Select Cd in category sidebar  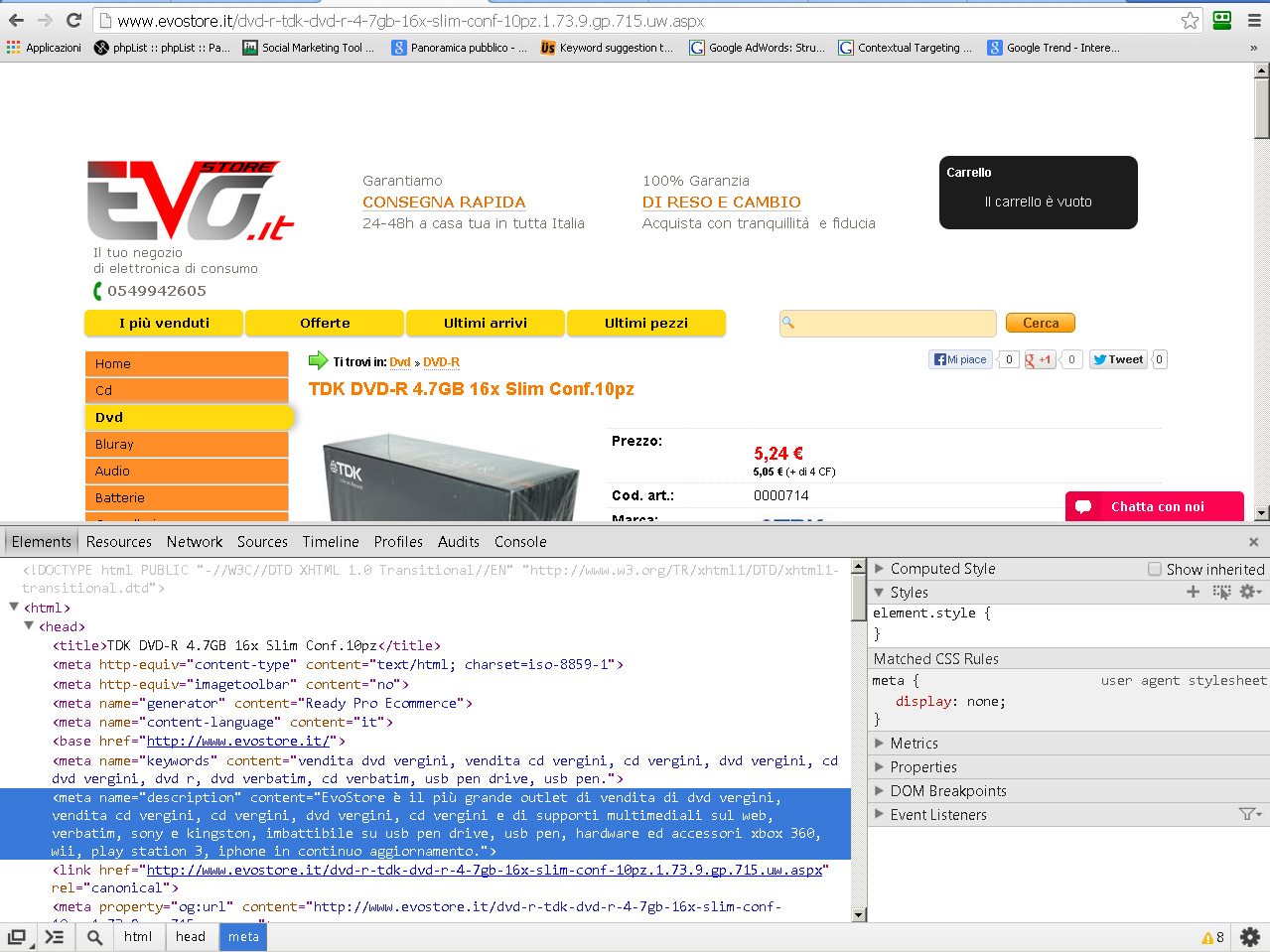click(x=187, y=390)
